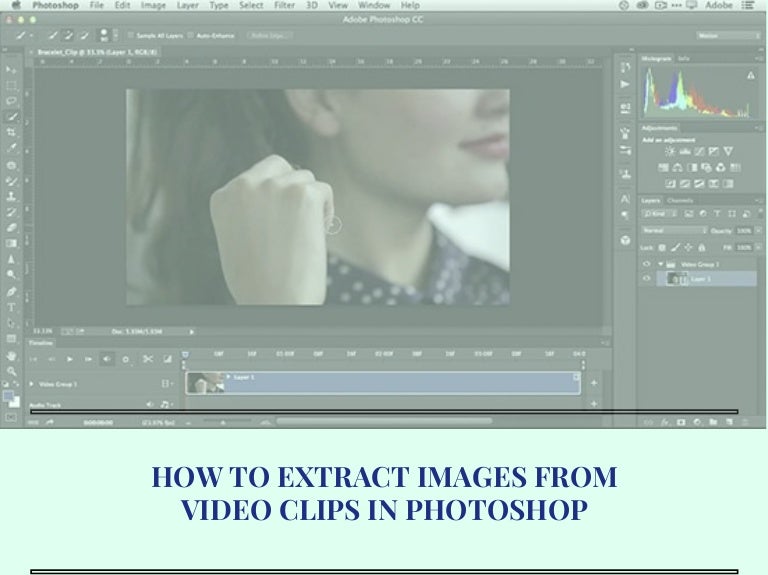Image resolution: width=768 pixels, height=575 pixels.
Task: Select the Zoom tool
Action: (11, 371)
